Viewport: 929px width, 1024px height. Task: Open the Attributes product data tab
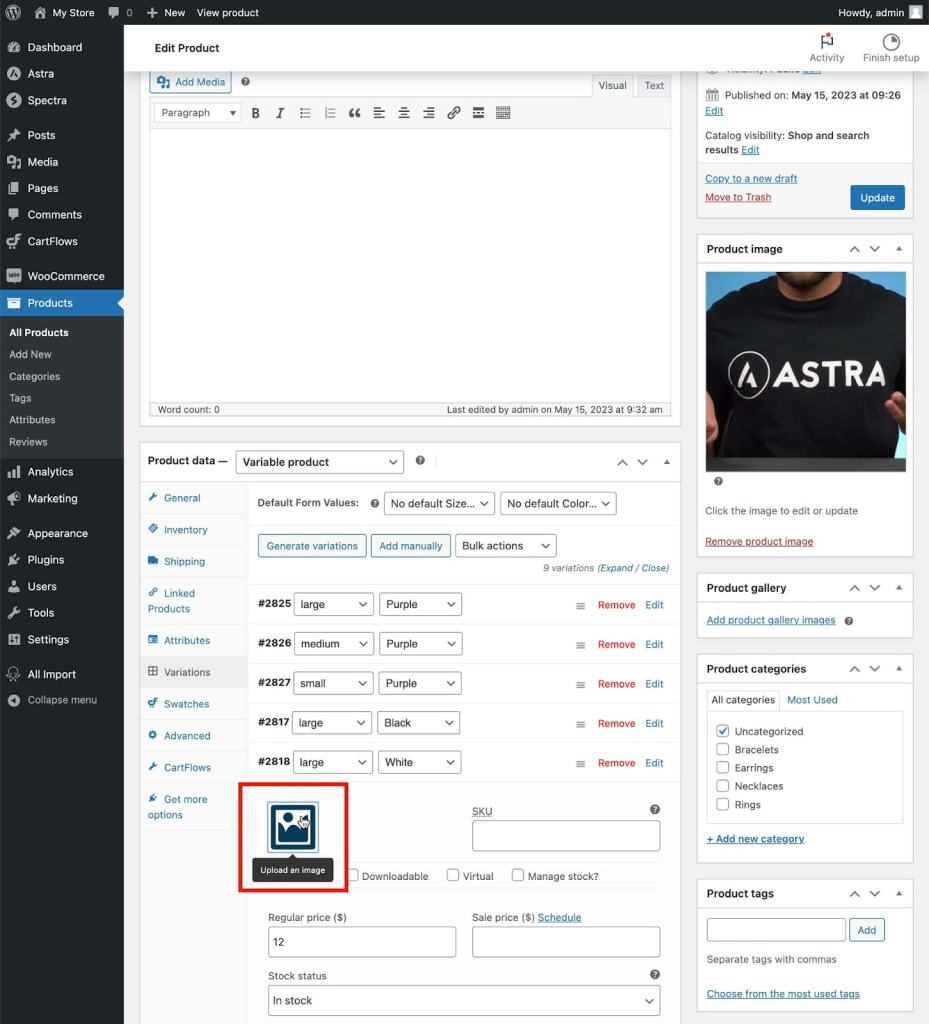(187, 640)
